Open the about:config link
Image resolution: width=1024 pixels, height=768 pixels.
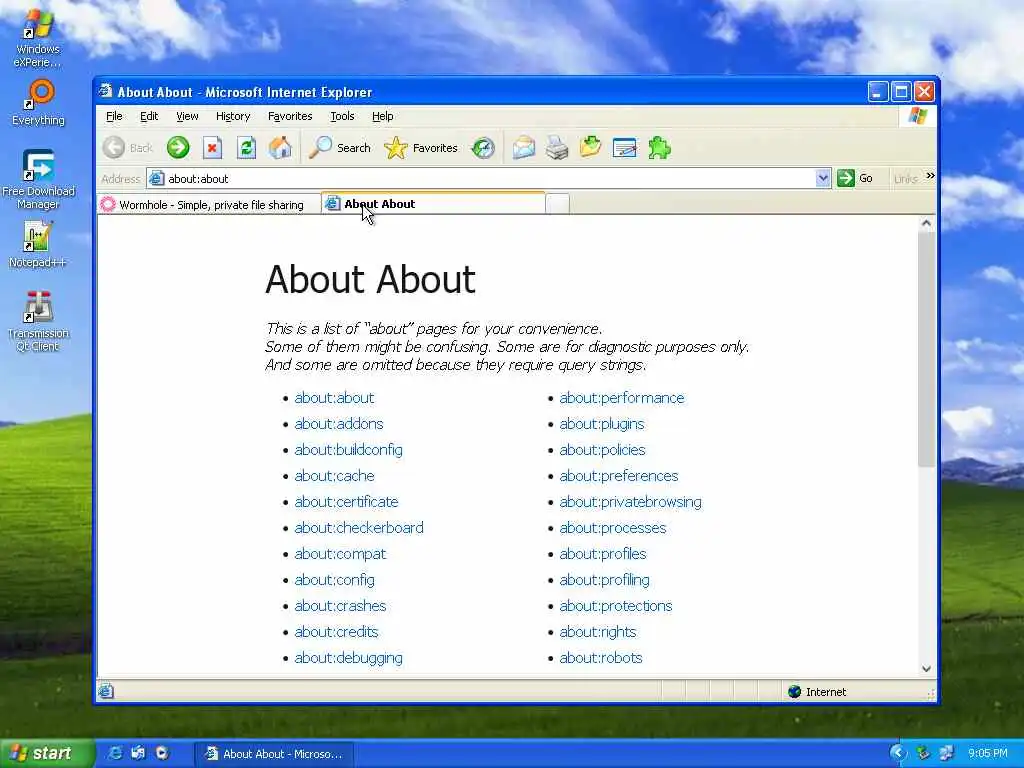(x=334, y=580)
